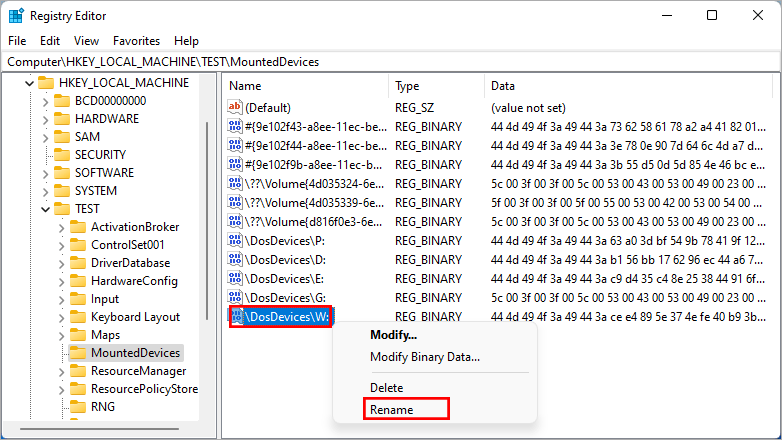Expand the Maps key arrow

click(61, 336)
